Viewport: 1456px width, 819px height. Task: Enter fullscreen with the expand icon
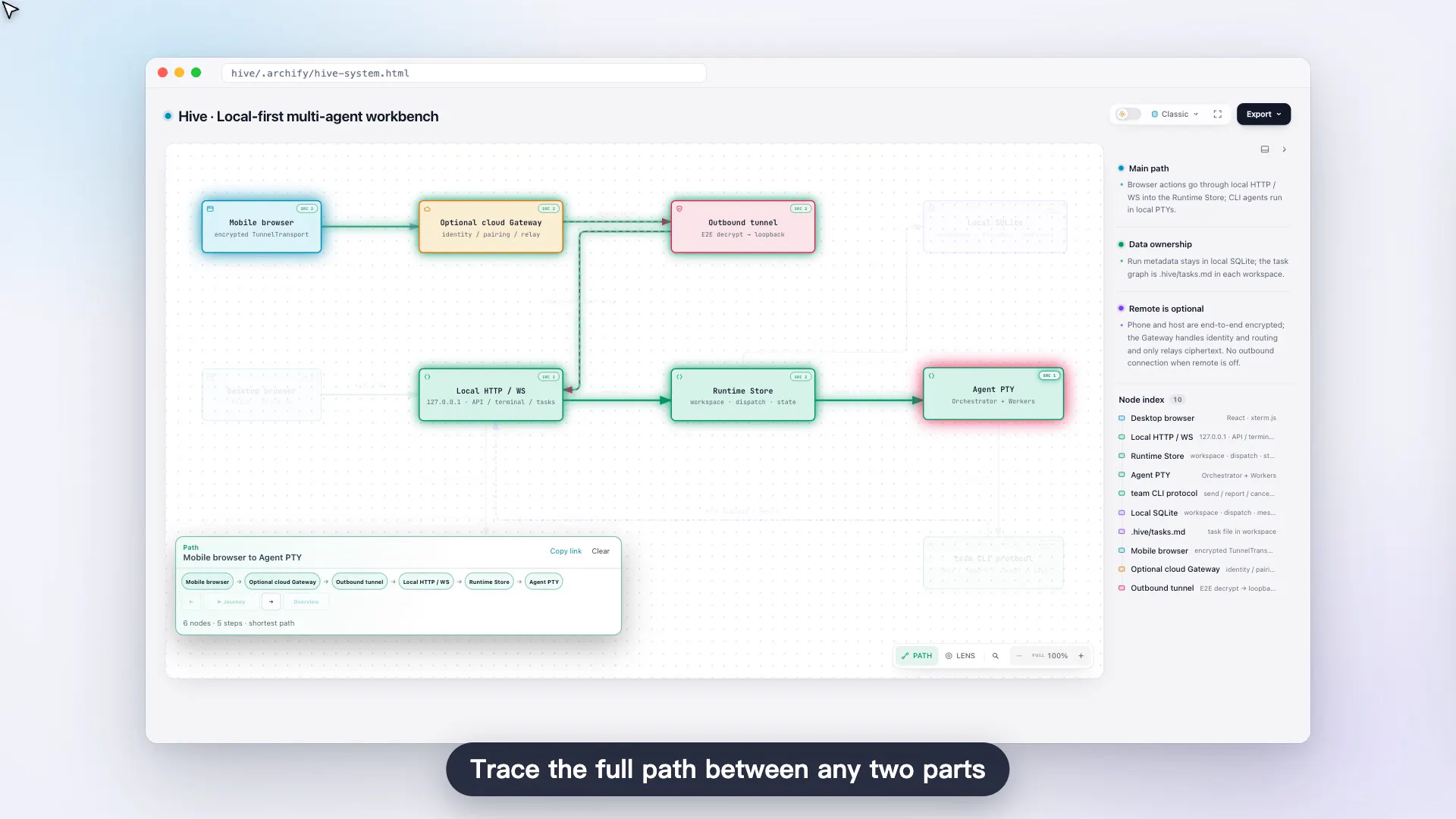pos(1217,114)
